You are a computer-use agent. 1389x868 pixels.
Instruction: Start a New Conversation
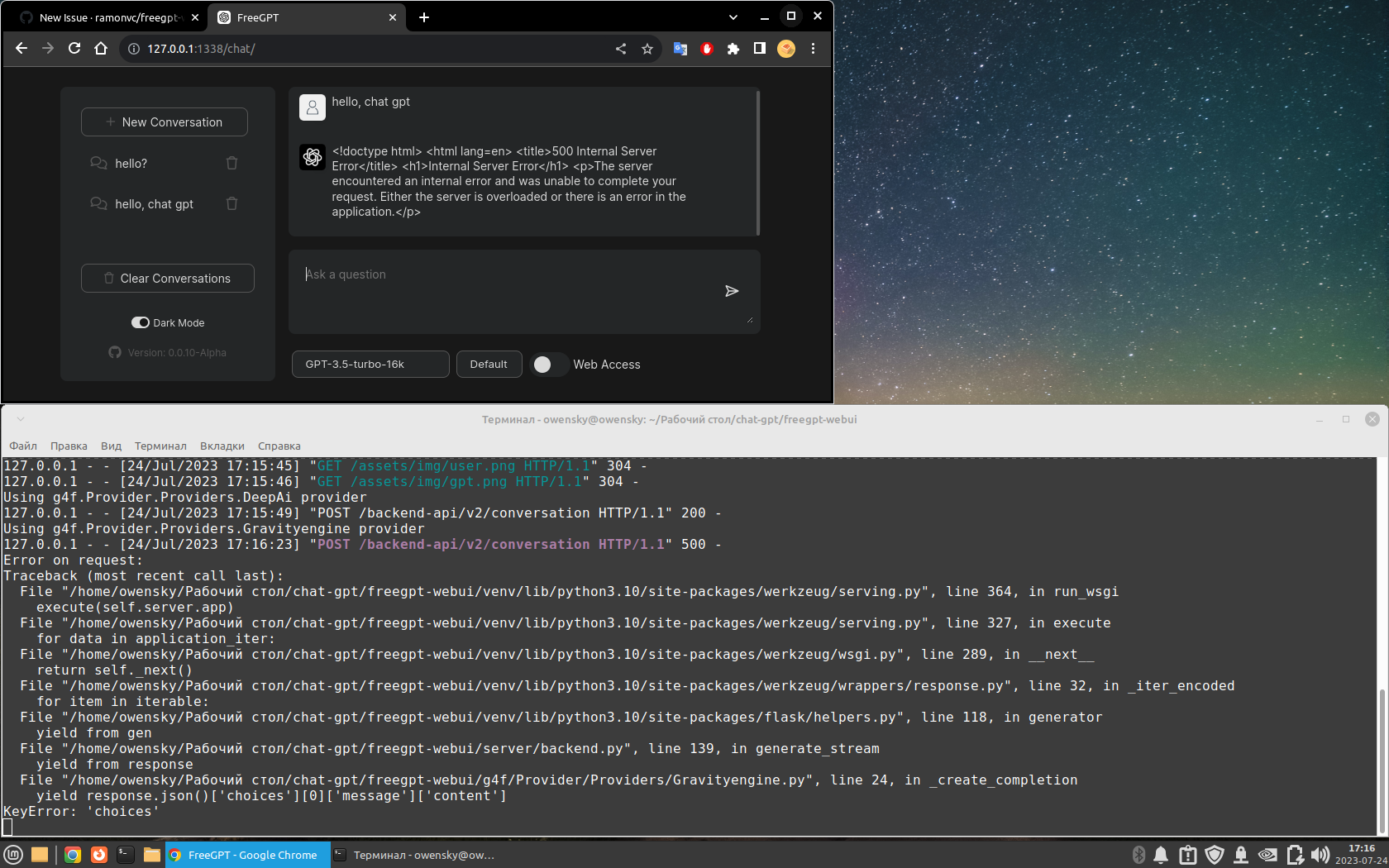[165, 122]
